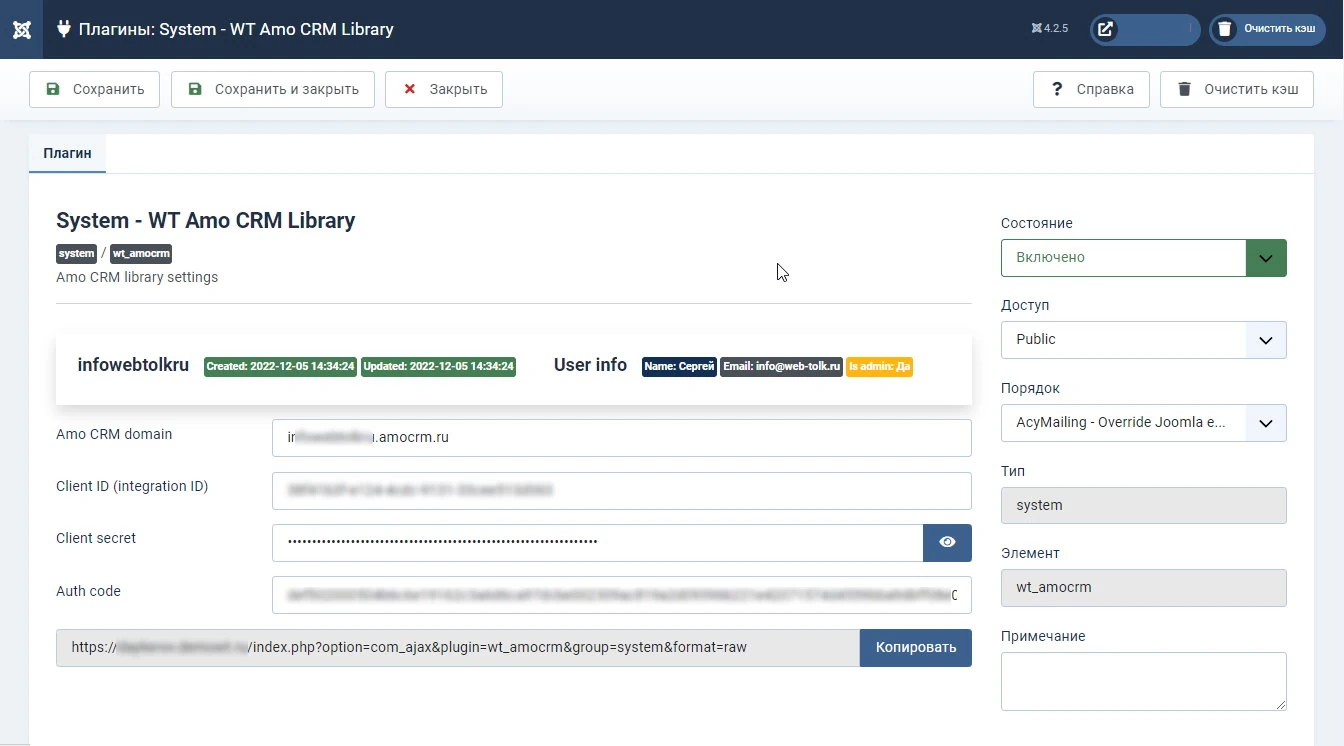Viewport: 1344px width, 746px height.
Task: Click the Client secret password field
Action: pos(597,542)
